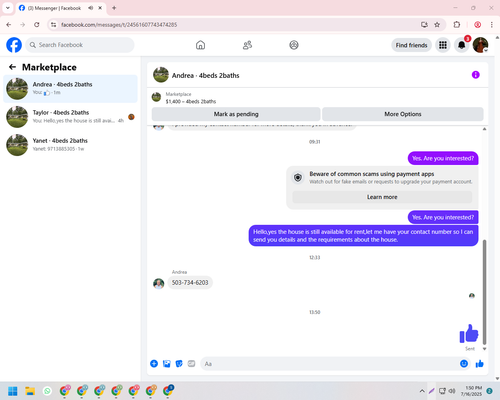Open conversation information purple icon
This screenshot has width=500, height=400.
[x=476, y=75]
